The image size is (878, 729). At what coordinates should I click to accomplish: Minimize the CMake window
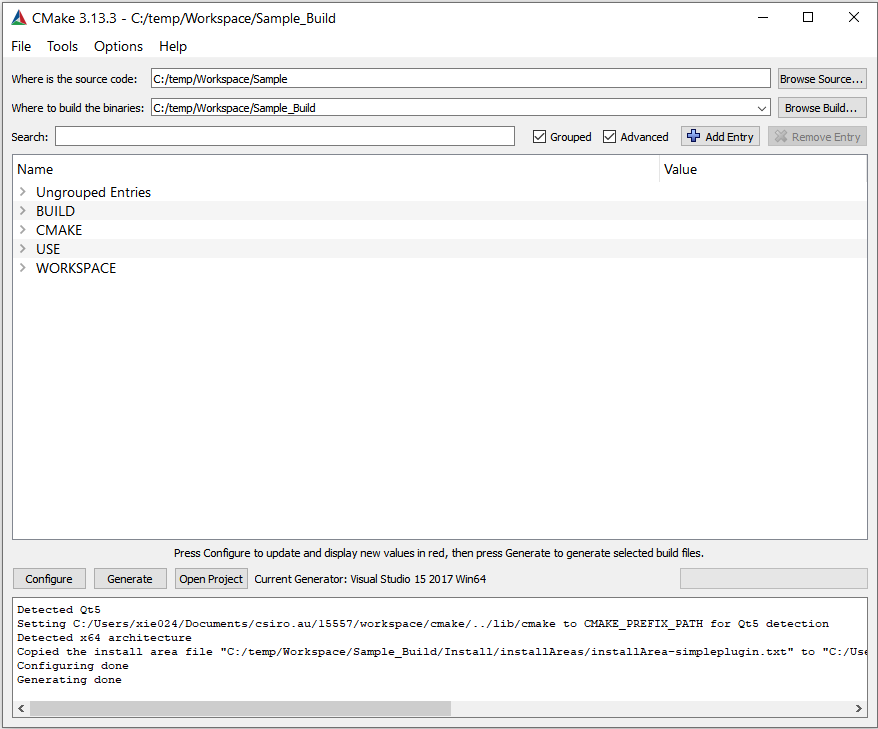(763, 17)
